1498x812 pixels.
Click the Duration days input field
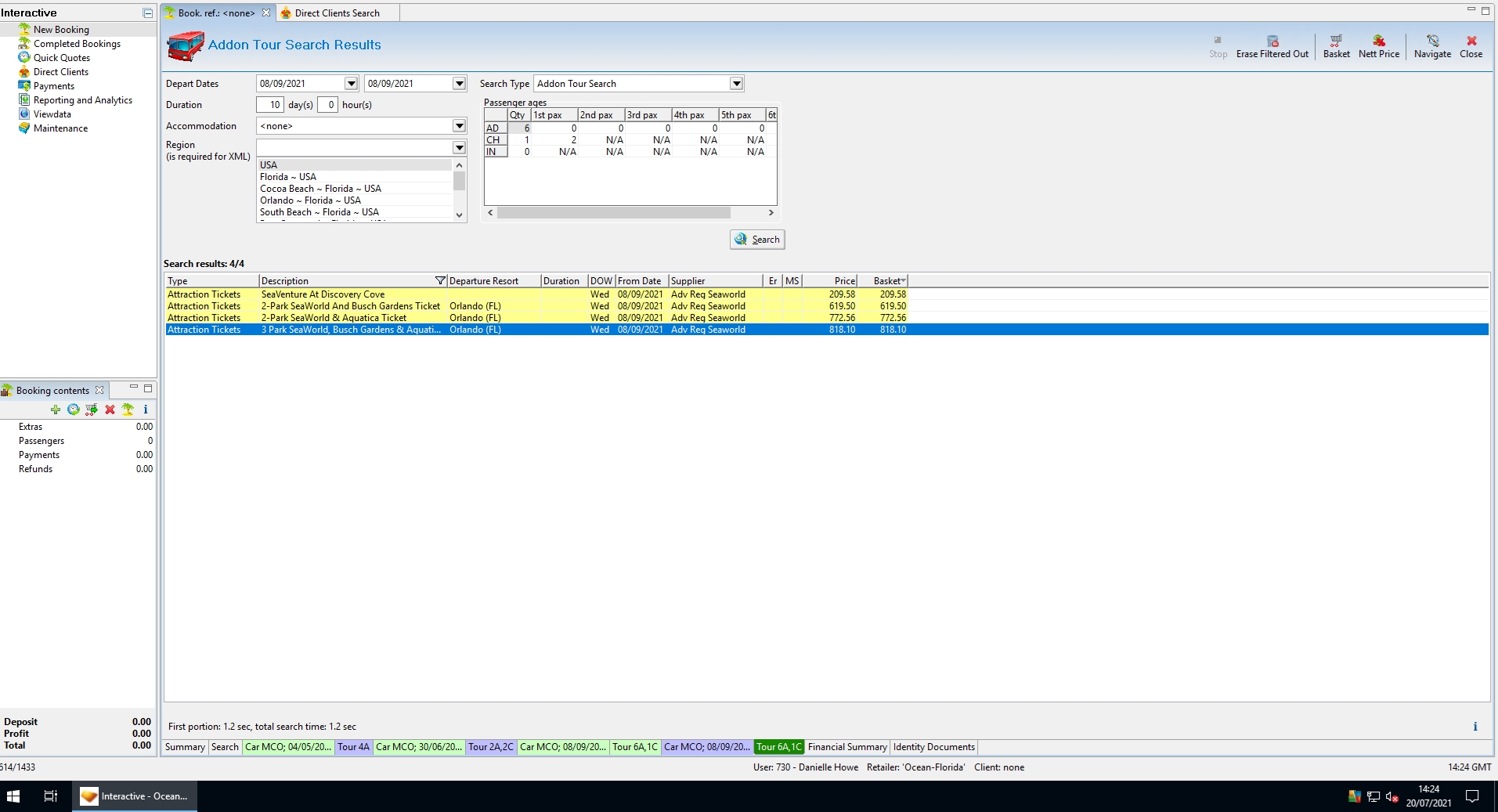(x=270, y=105)
